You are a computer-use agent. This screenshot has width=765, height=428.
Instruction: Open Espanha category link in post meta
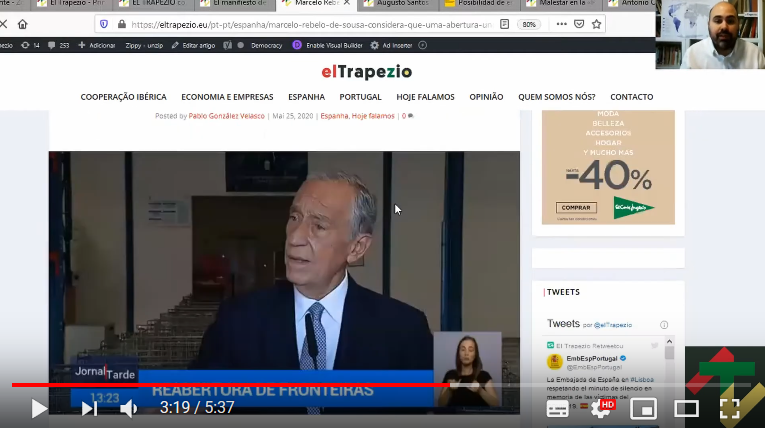tap(334, 116)
